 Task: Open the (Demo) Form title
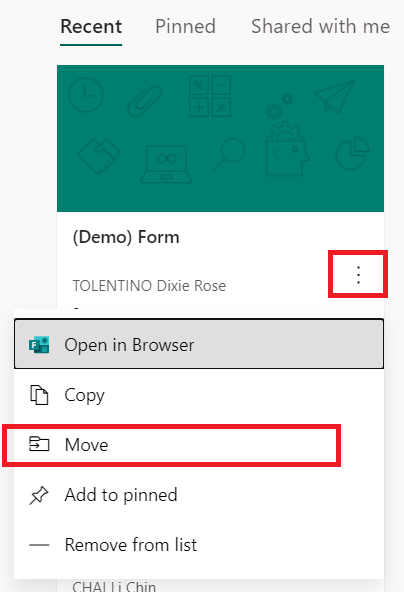pyautogui.click(x=126, y=237)
